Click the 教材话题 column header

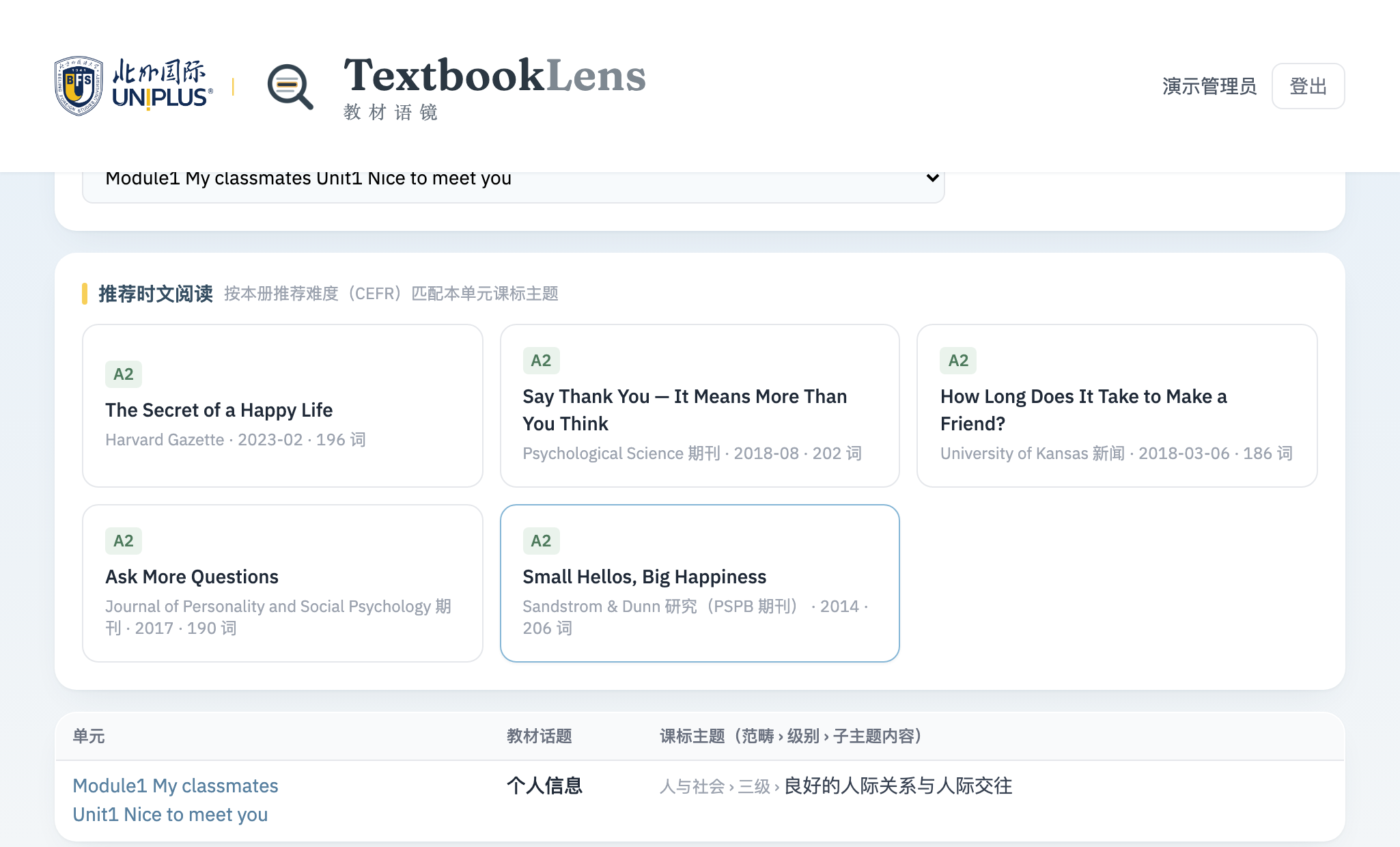539,736
